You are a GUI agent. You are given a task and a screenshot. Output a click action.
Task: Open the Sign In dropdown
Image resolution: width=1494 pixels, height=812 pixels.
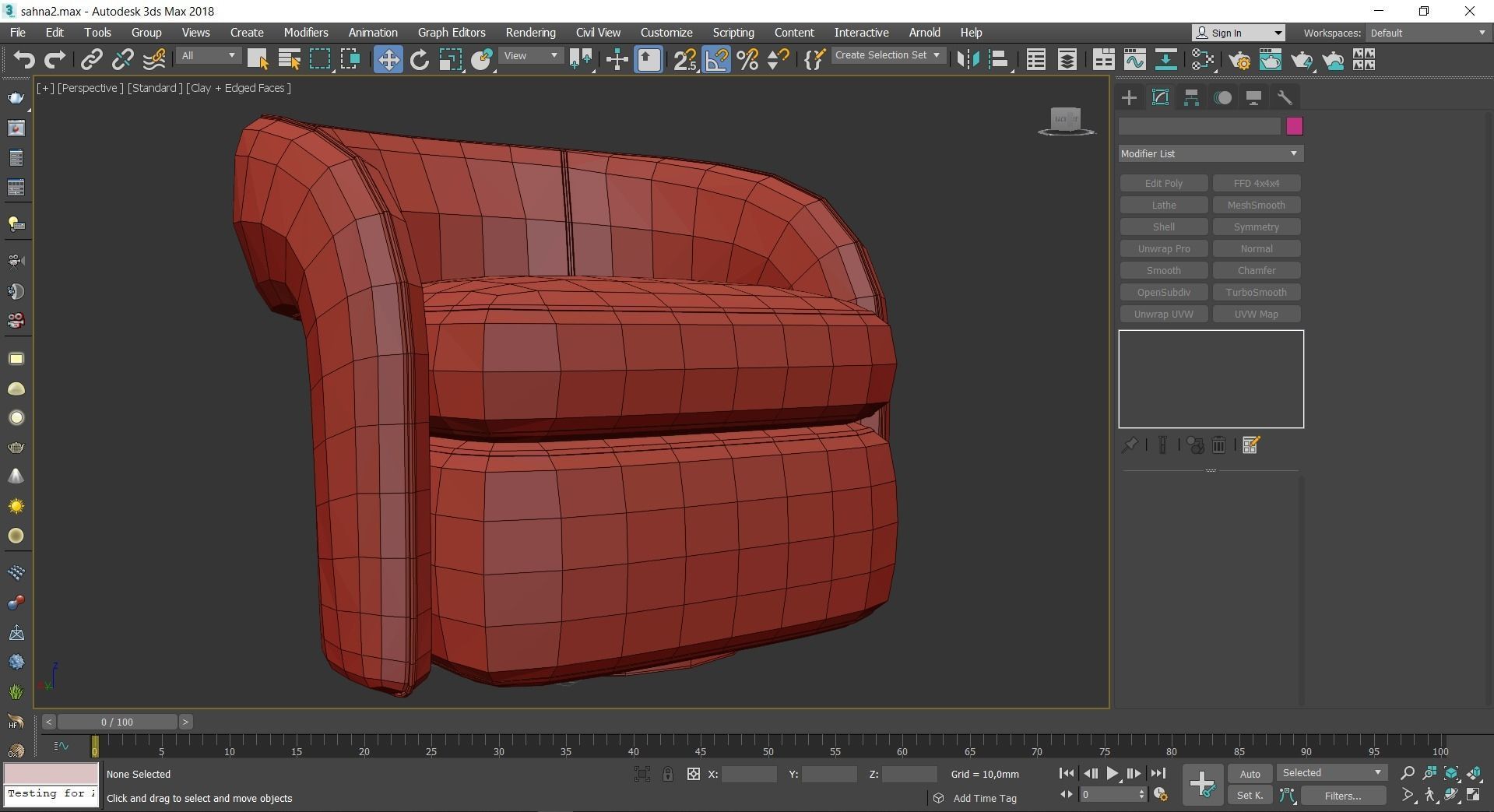pyautogui.click(x=1238, y=33)
